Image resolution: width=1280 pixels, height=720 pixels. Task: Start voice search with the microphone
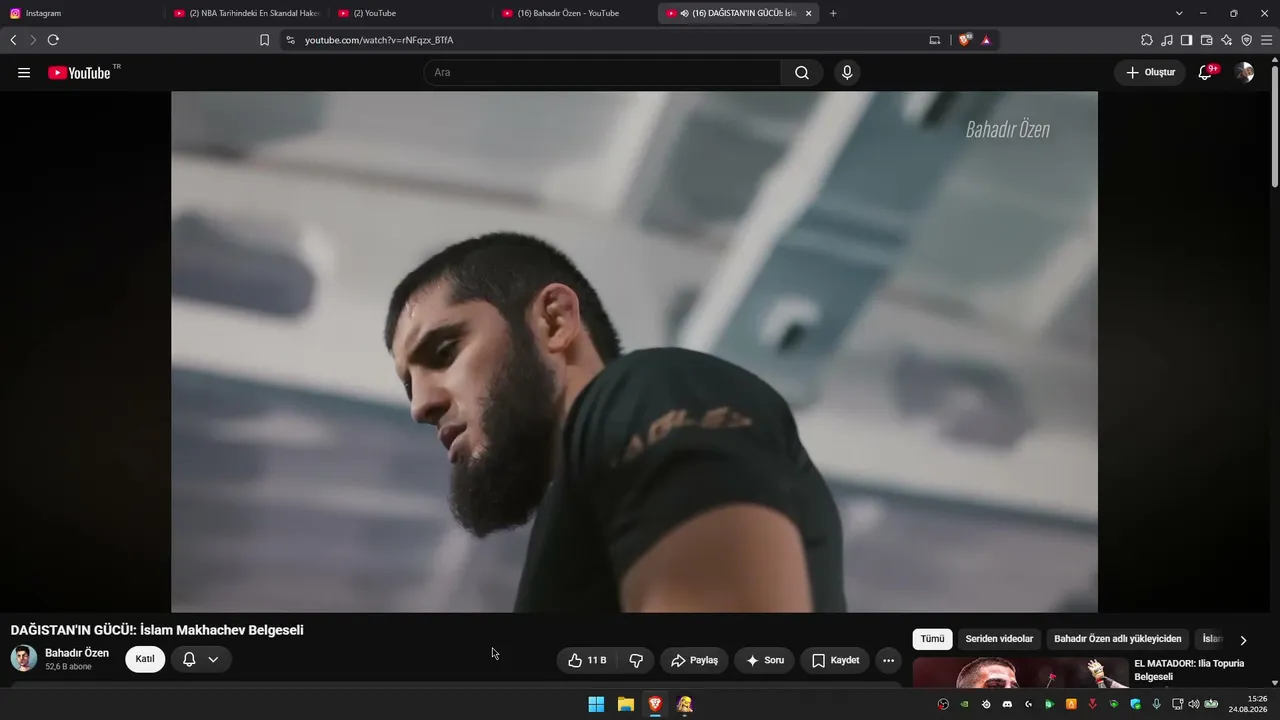(847, 73)
